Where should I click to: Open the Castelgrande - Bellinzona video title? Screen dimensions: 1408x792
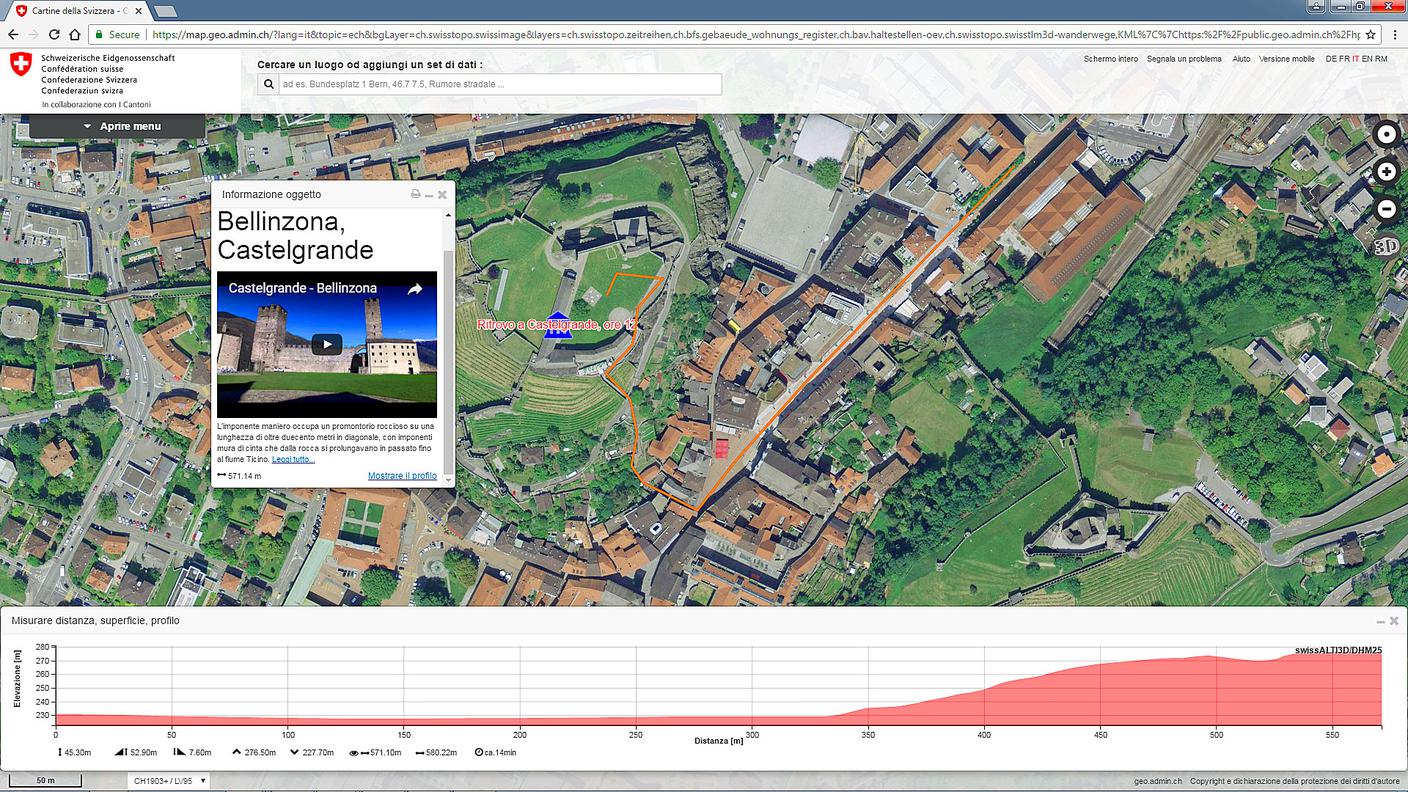pyautogui.click(x=303, y=288)
